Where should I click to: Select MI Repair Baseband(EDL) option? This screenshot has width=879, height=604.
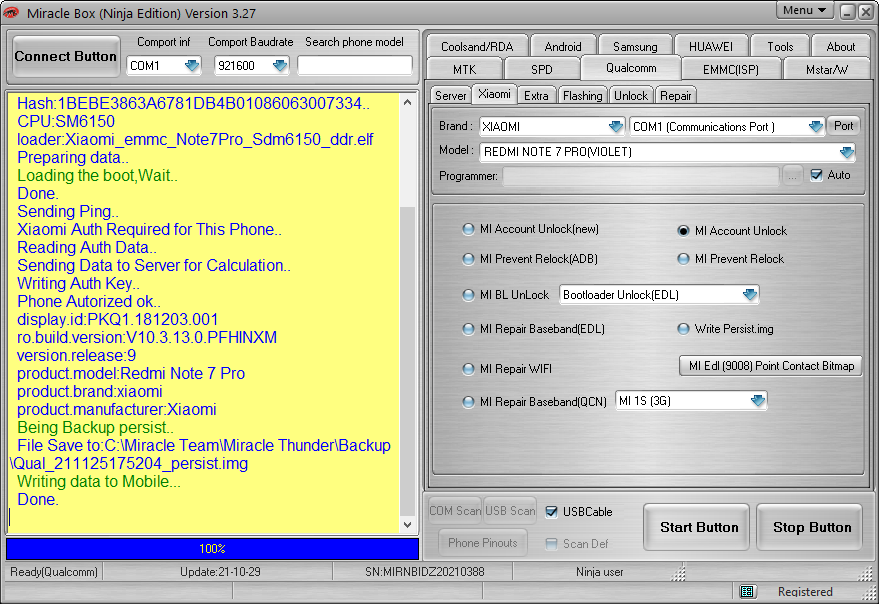coord(468,329)
